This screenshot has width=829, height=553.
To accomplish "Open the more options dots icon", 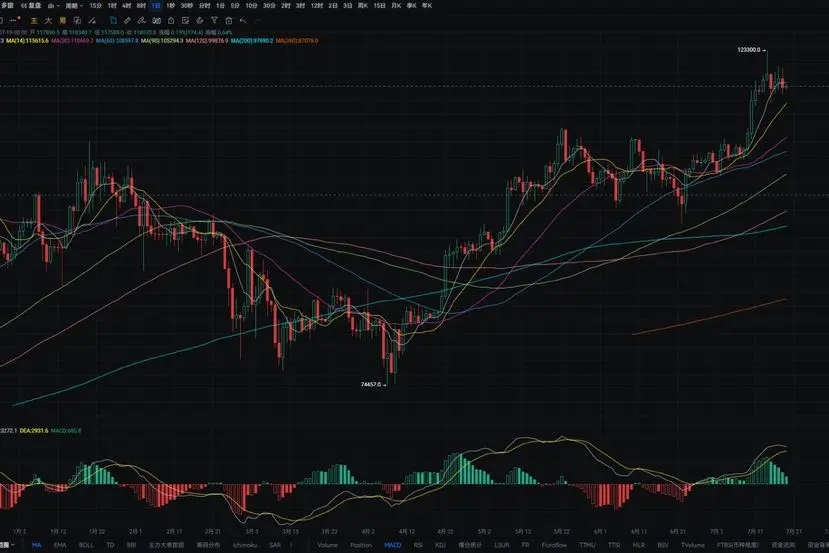I will (14, 20).
